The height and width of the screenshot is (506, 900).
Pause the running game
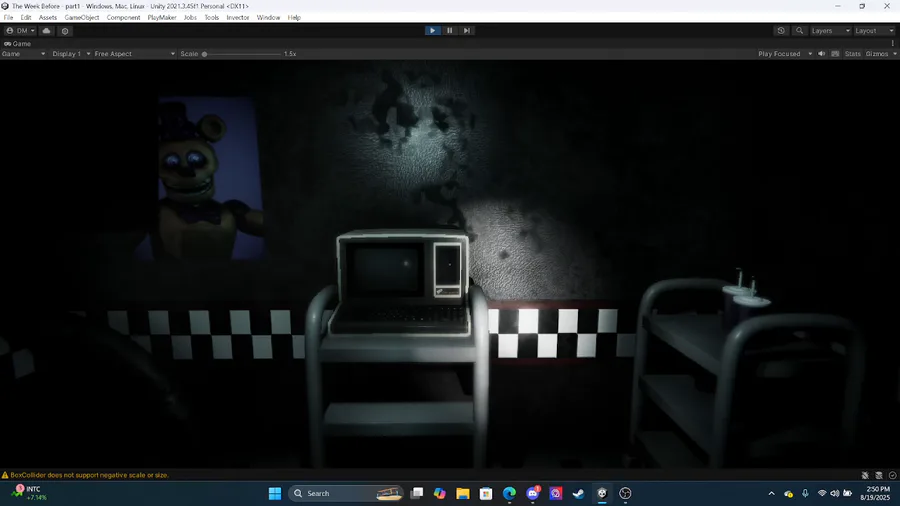[449, 30]
